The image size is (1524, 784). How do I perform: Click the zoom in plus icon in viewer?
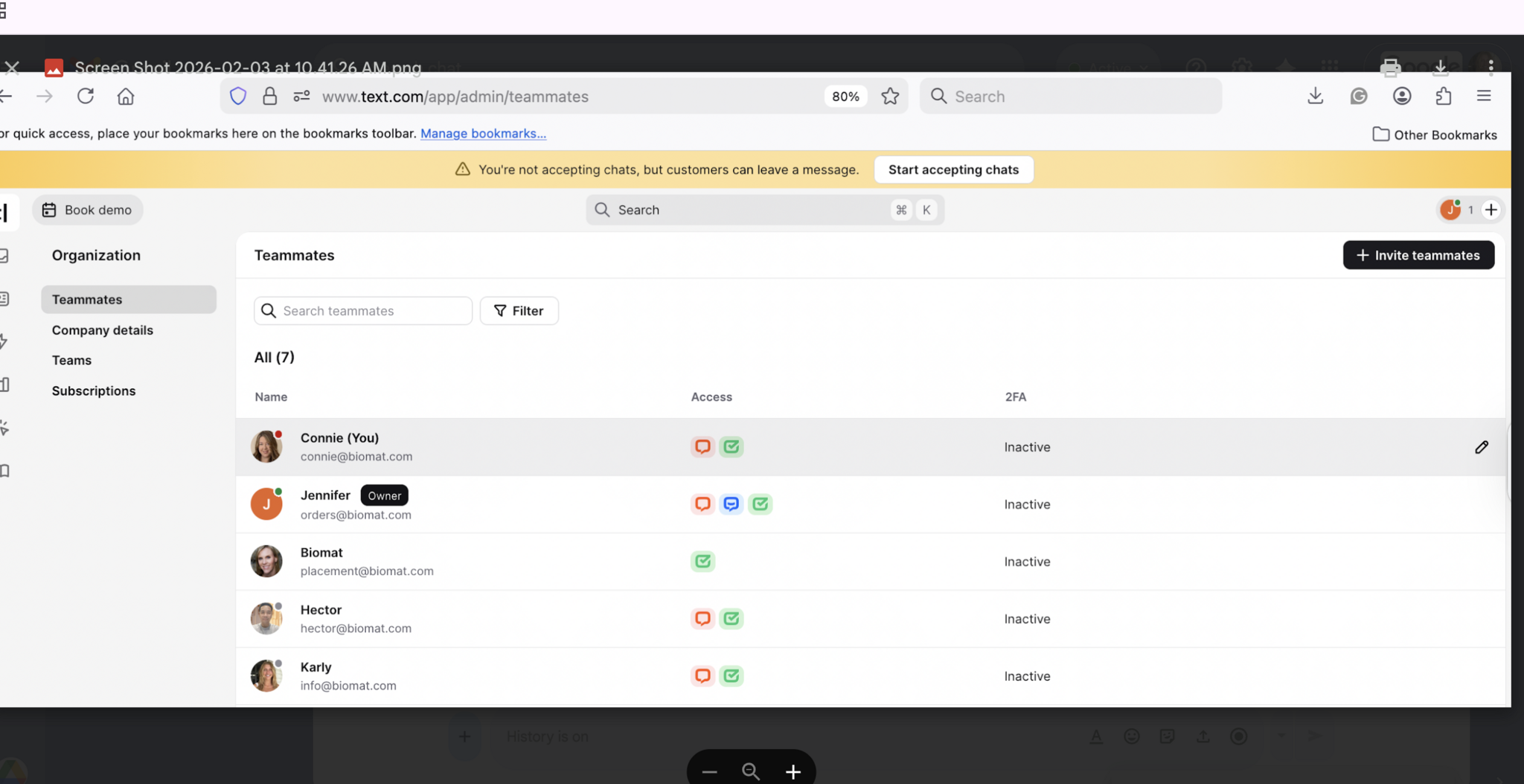pos(793,772)
